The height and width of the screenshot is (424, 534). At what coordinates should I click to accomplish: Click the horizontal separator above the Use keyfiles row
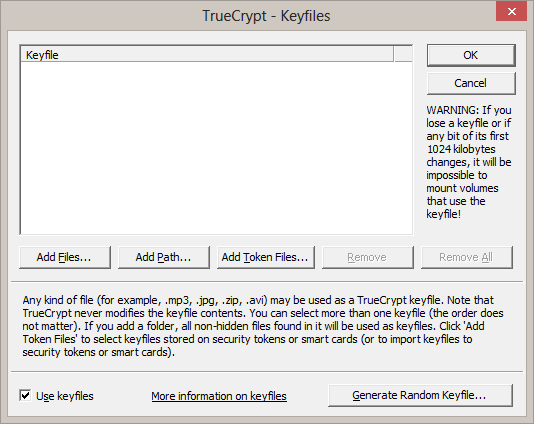[267, 371]
